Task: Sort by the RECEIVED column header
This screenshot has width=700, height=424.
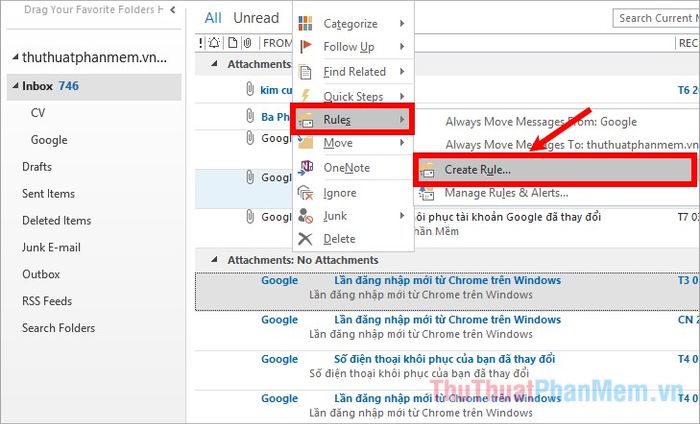Action: pos(688,43)
